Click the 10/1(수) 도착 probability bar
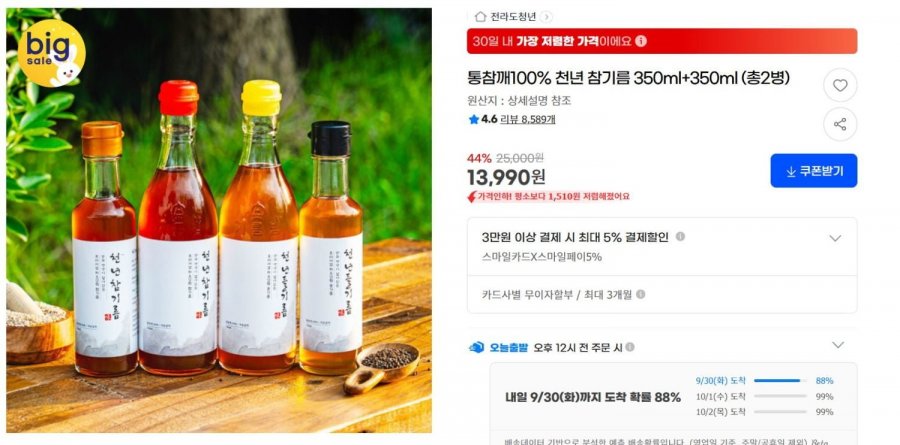This screenshot has width=900, height=445. [780, 396]
